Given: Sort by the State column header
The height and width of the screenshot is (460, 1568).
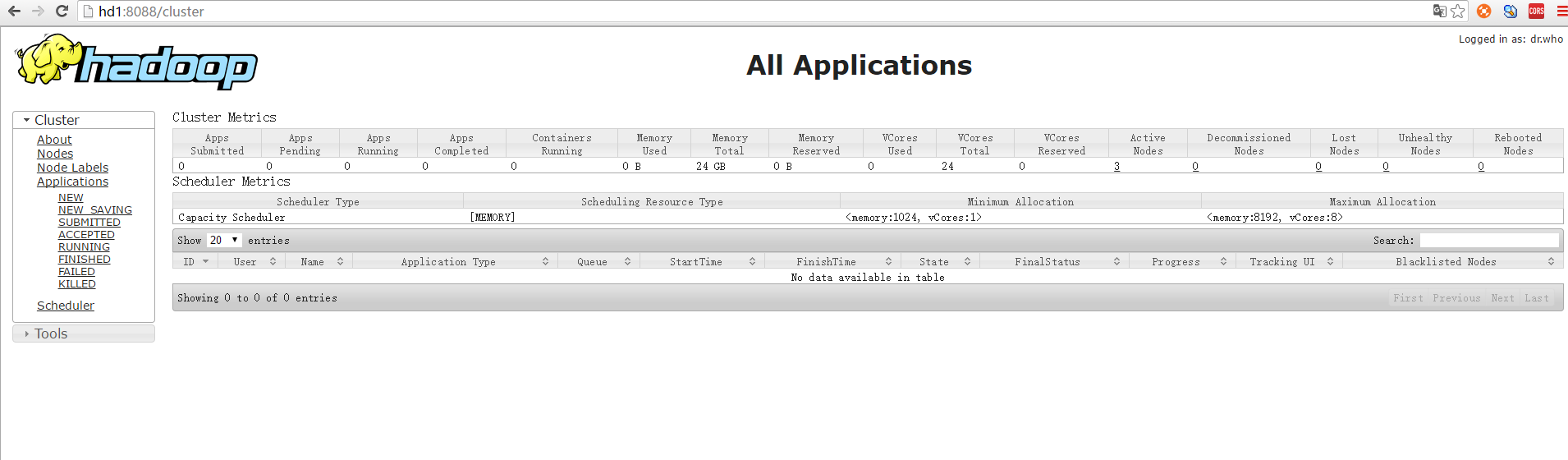Looking at the screenshot, I should 940,261.
